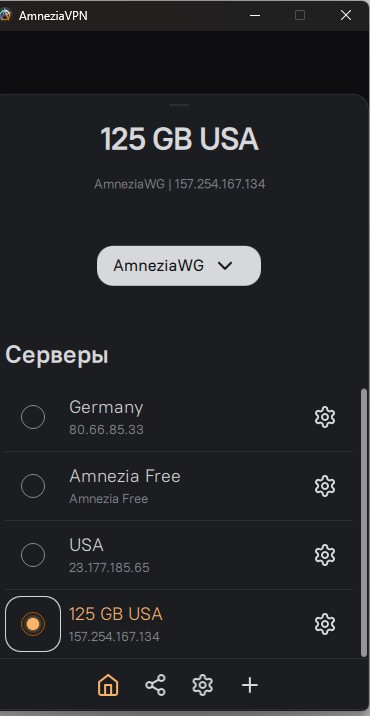Click the server list vertical scrollbar

coord(364,522)
